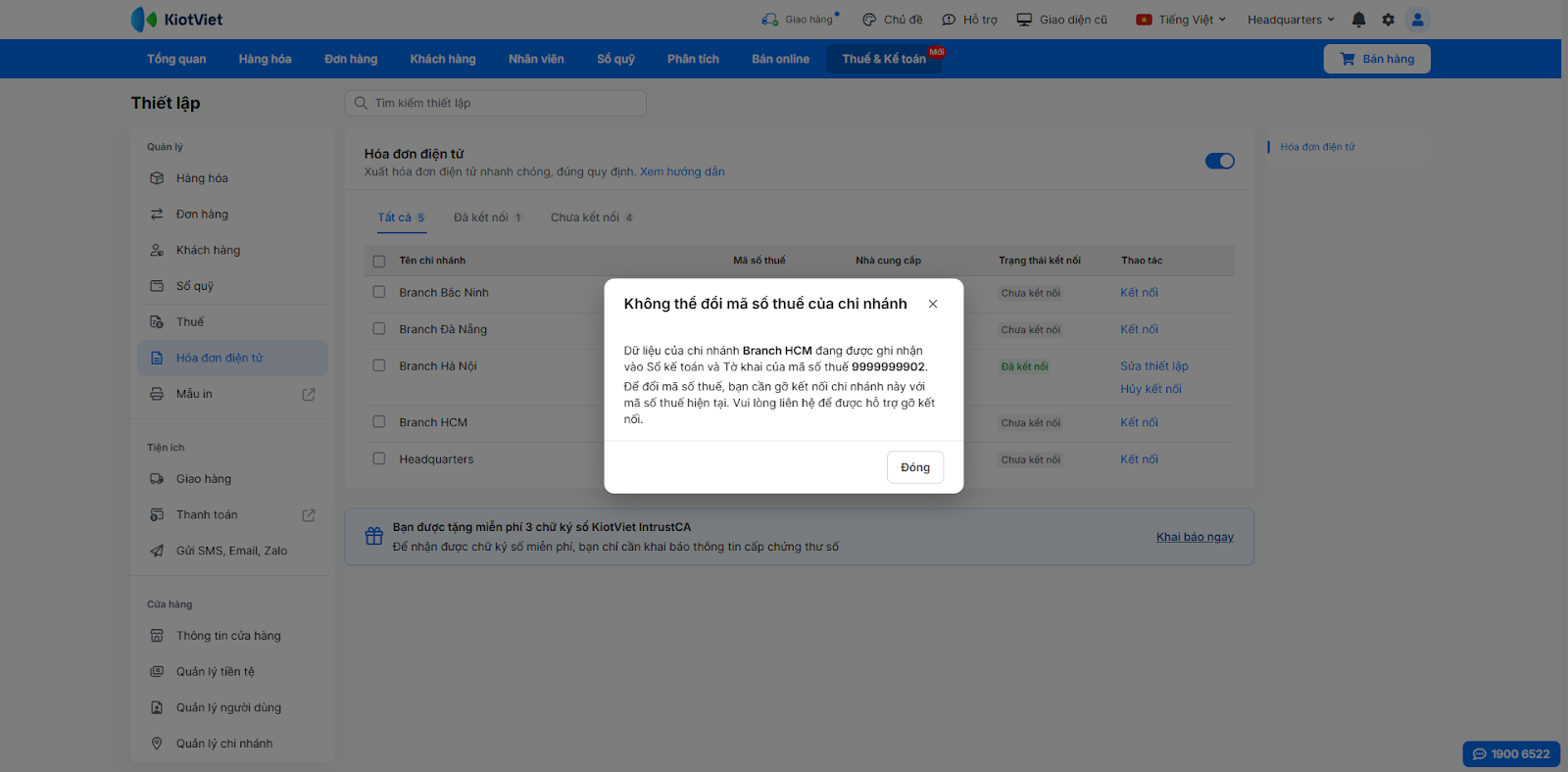Click the 1900 6522 hotline button
1568x772 pixels.
click(1511, 754)
